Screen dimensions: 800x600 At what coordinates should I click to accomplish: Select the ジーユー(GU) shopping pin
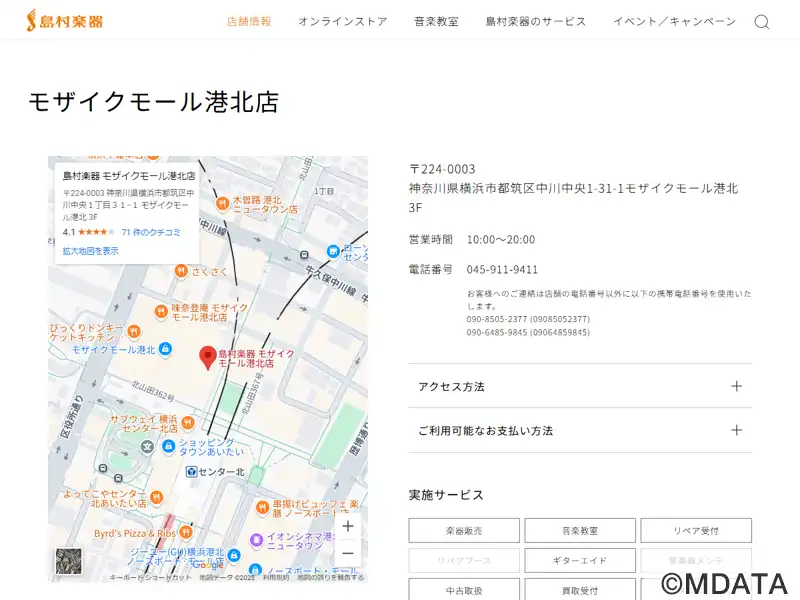pyautogui.click(x=234, y=555)
